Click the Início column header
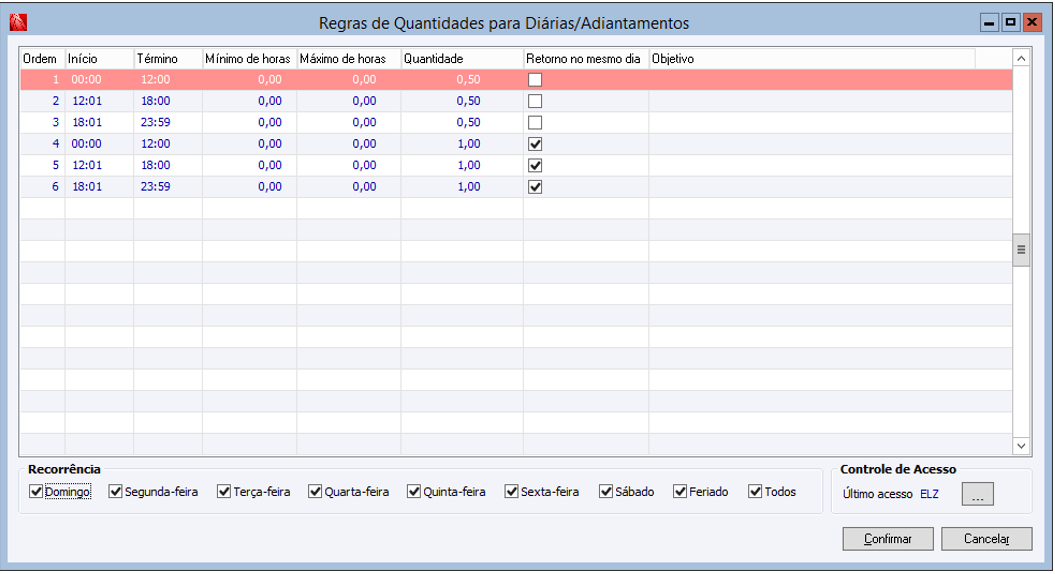The image size is (1055, 574). pos(99,59)
